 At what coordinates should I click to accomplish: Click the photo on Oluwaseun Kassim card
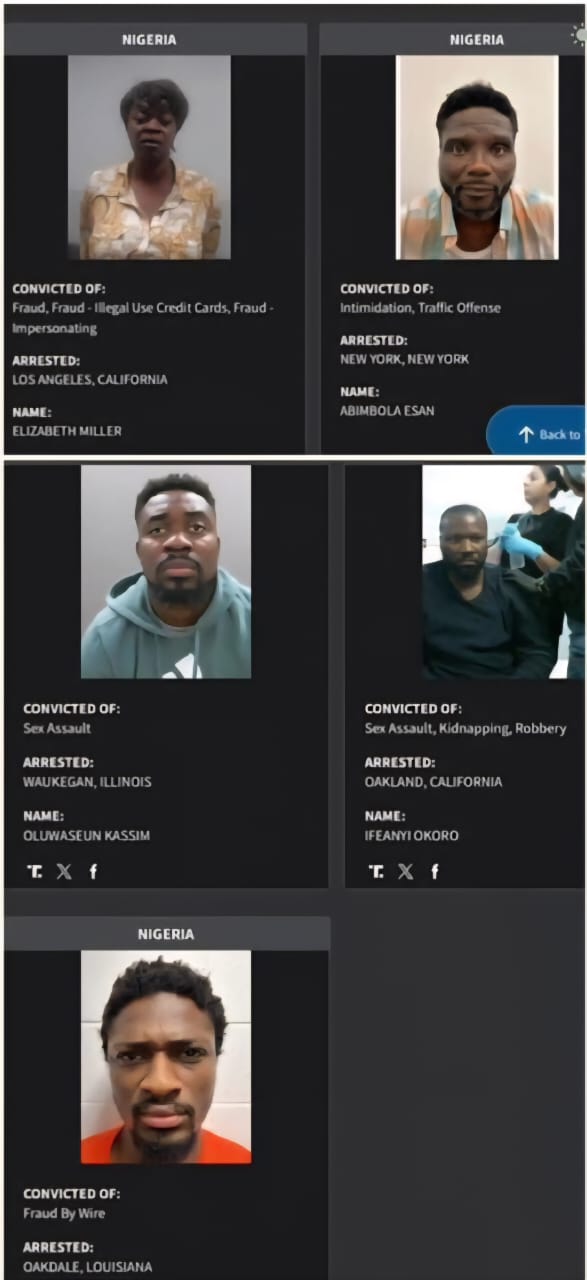[x=166, y=572]
